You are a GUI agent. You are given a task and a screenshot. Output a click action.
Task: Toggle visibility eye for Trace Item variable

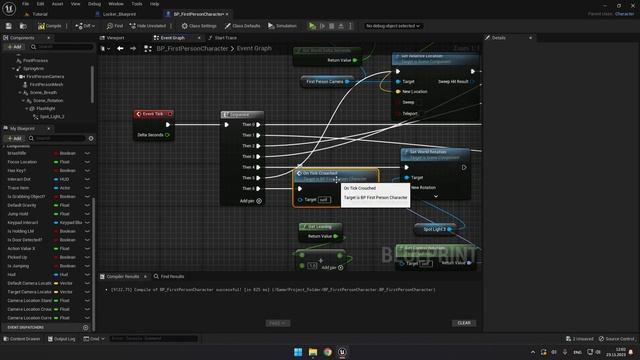click(x=87, y=188)
